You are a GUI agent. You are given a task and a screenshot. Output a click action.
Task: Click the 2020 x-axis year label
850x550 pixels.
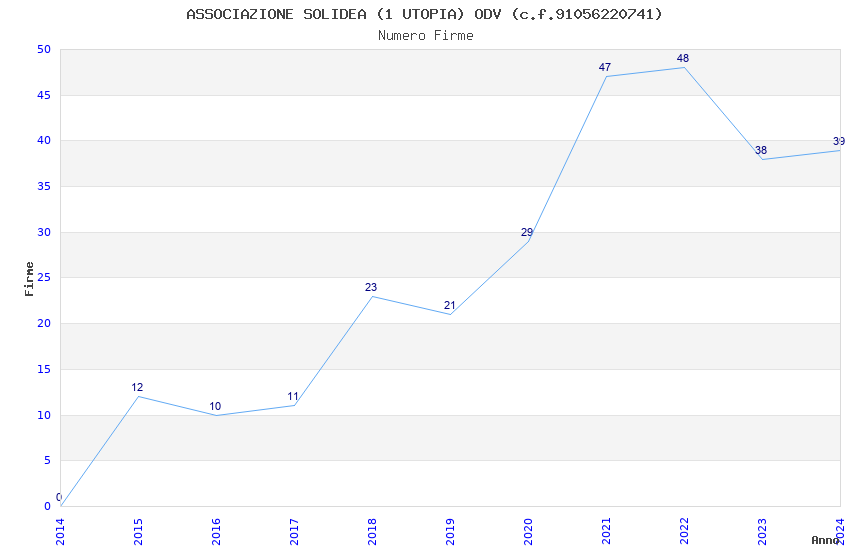[529, 532]
